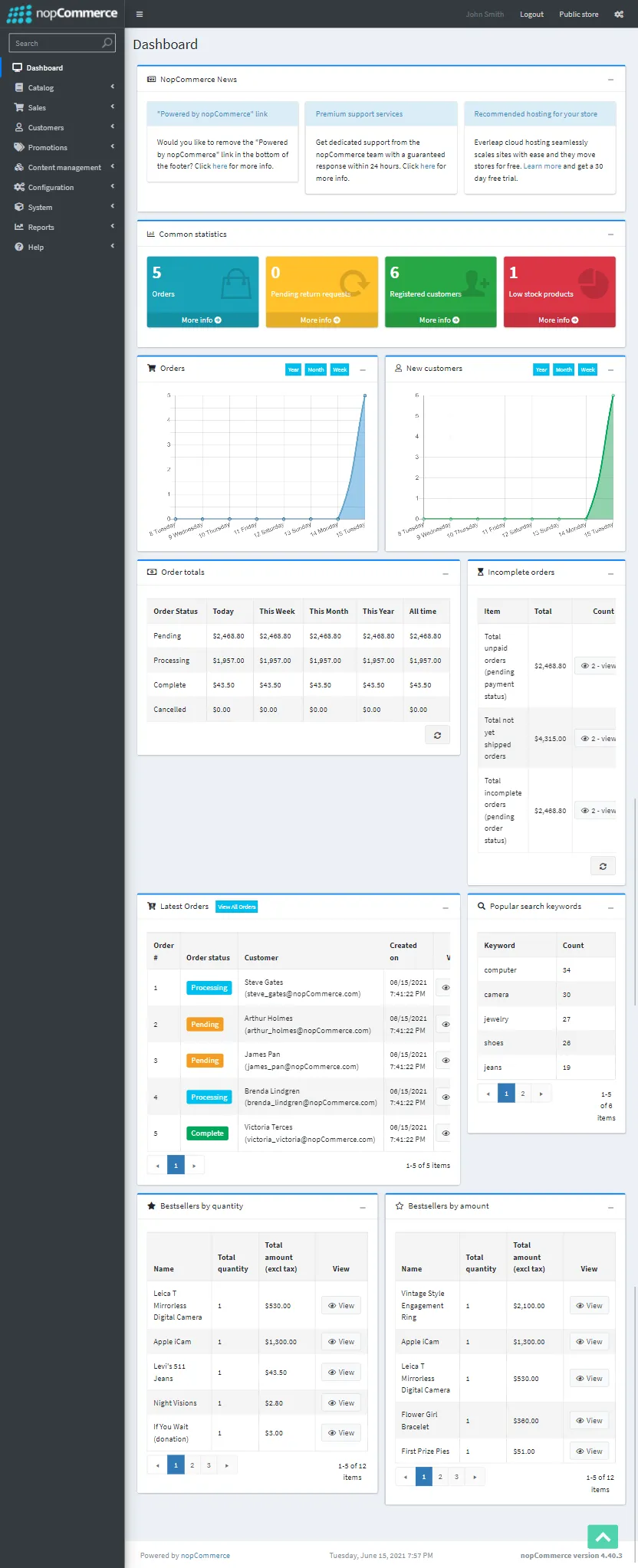638x1568 pixels.
Task: Click the Help question mark icon
Action: pos(19,247)
